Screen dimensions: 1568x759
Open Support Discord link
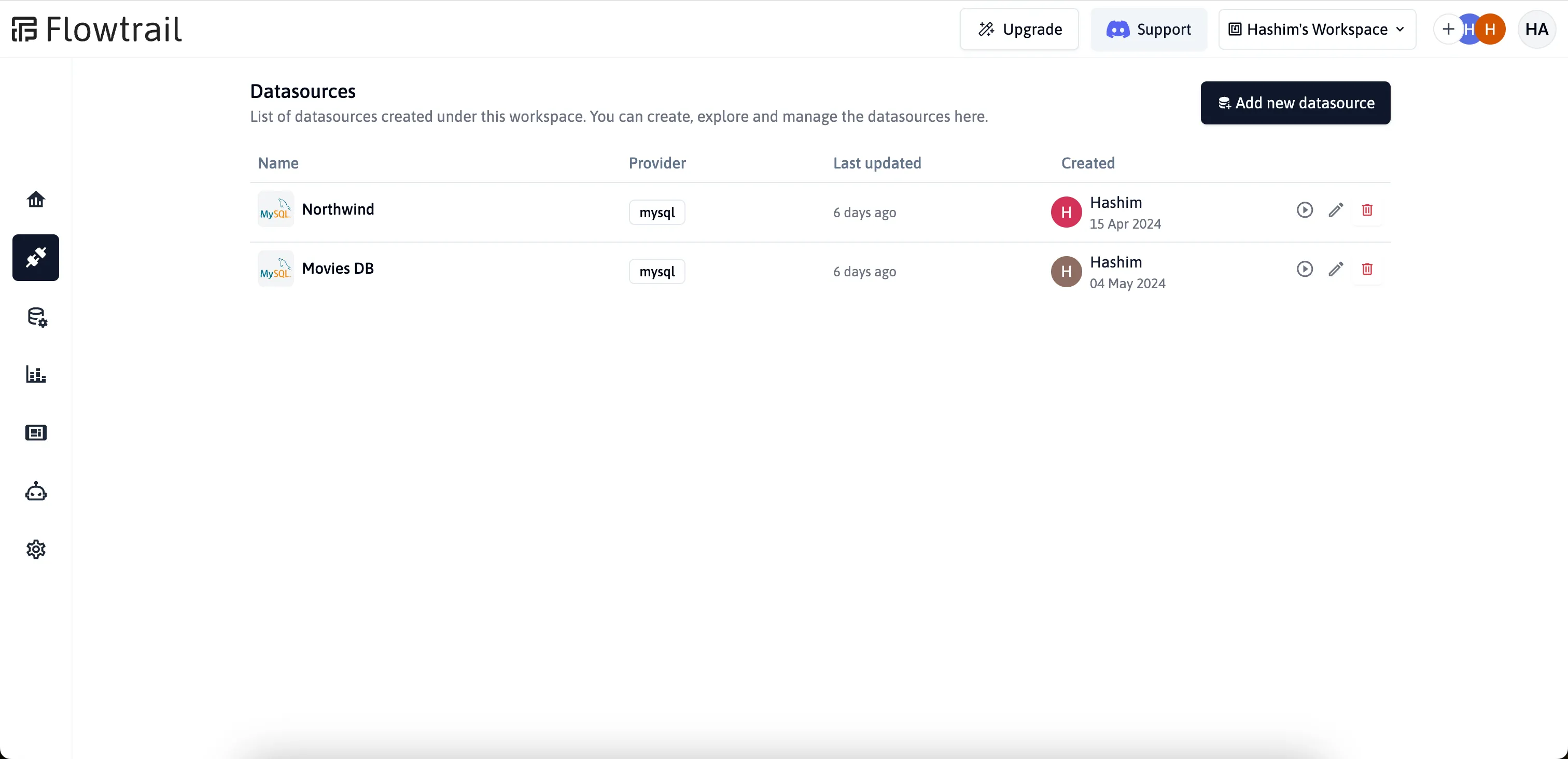tap(1149, 29)
